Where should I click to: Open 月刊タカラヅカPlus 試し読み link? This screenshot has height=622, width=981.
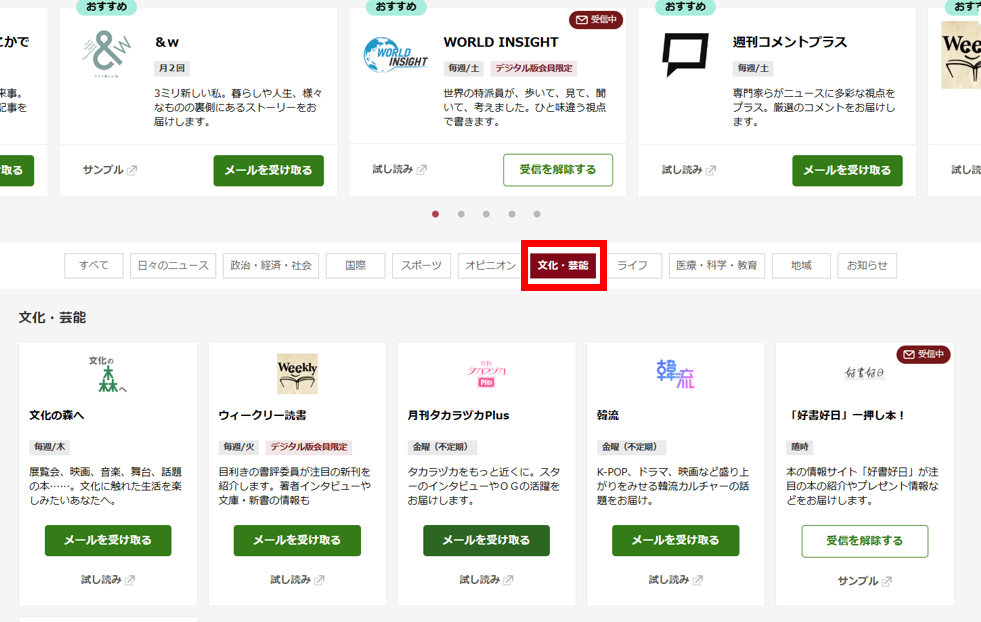(480, 580)
